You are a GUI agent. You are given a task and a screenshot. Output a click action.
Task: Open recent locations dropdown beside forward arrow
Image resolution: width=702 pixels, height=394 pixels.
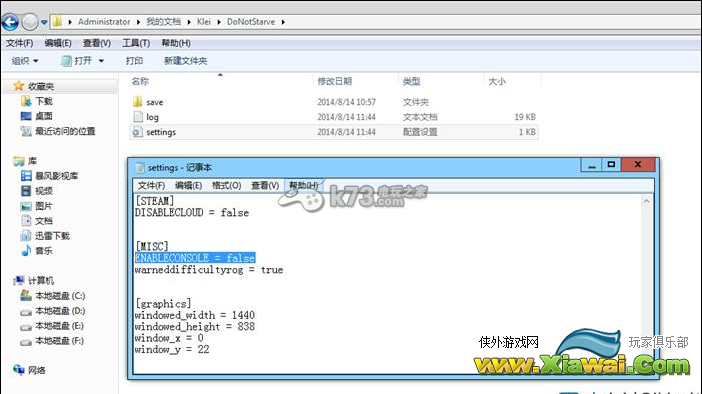(44, 22)
